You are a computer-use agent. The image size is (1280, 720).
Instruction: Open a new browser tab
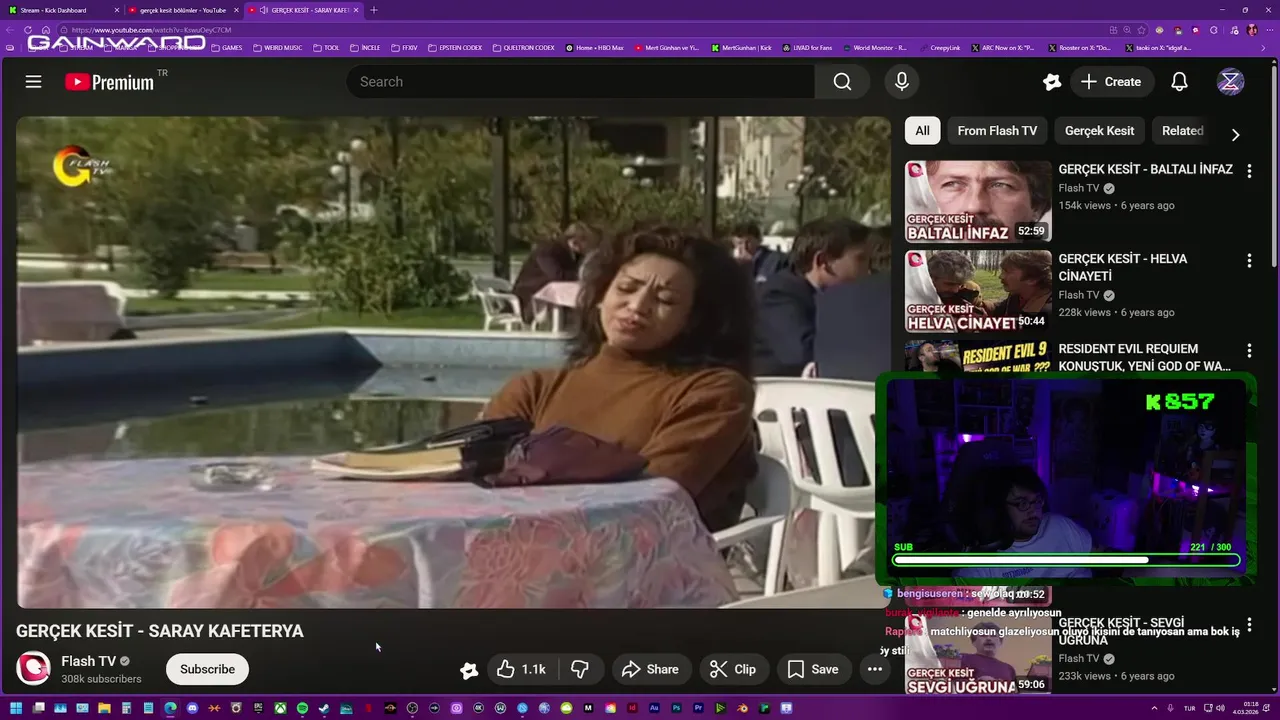coord(374,10)
